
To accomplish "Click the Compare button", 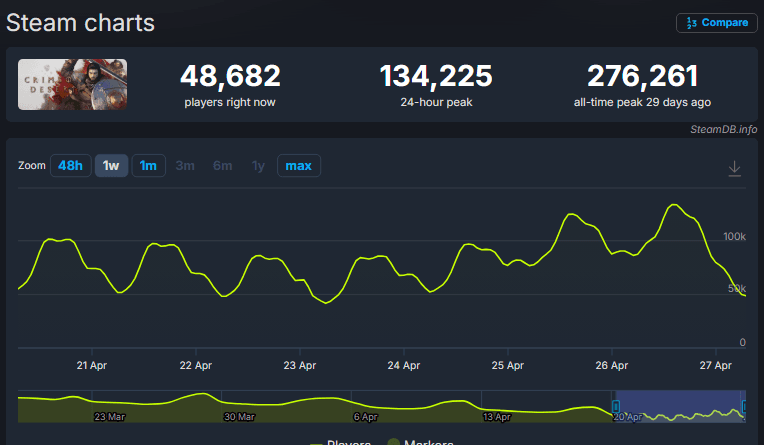I will [x=716, y=23].
